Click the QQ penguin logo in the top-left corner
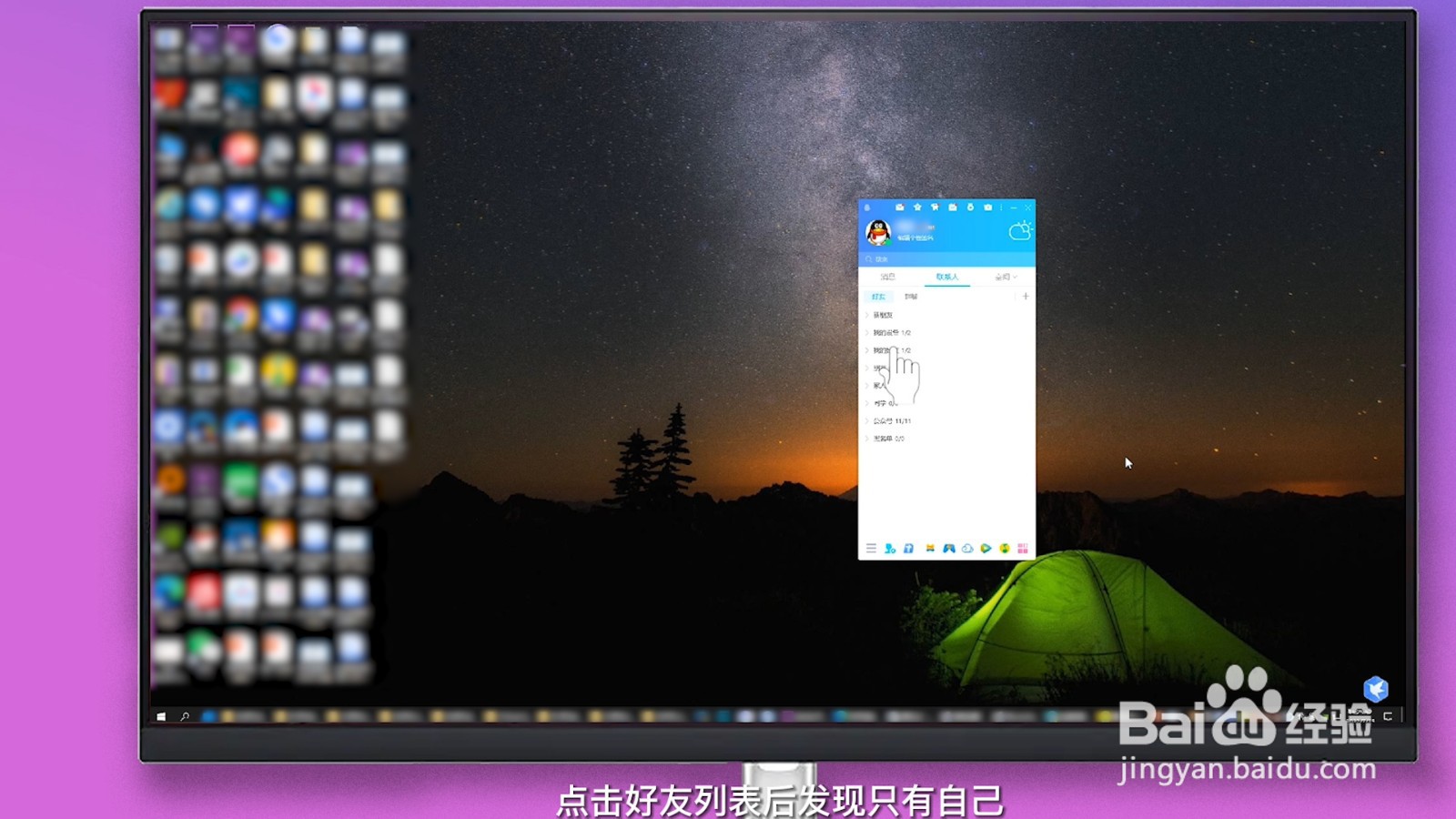Viewport: 1456px width, 819px height. pos(867,207)
